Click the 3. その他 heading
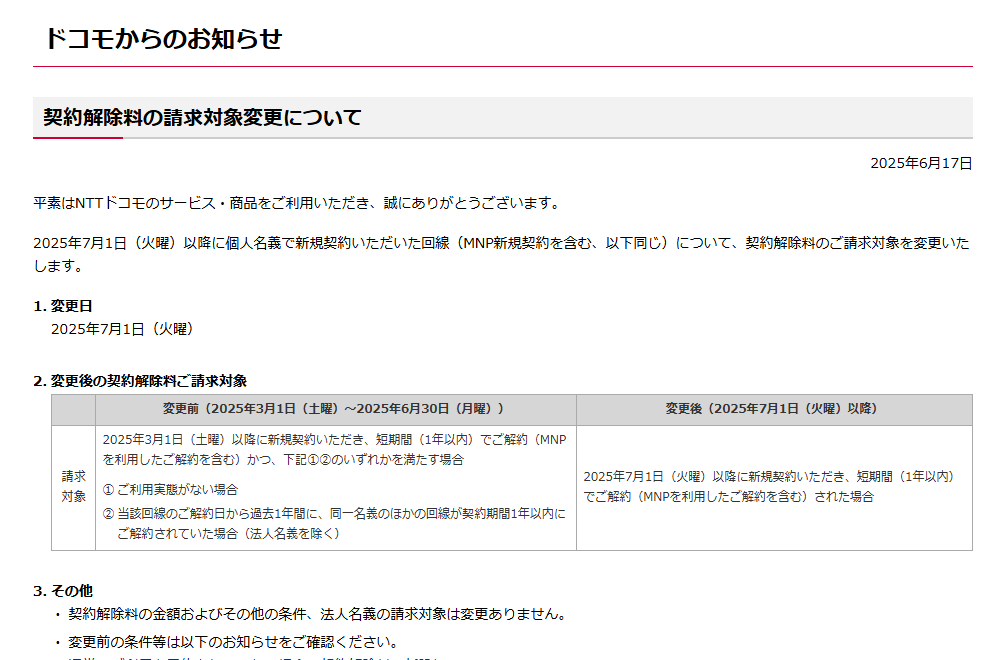990x660 pixels. point(63,591)
